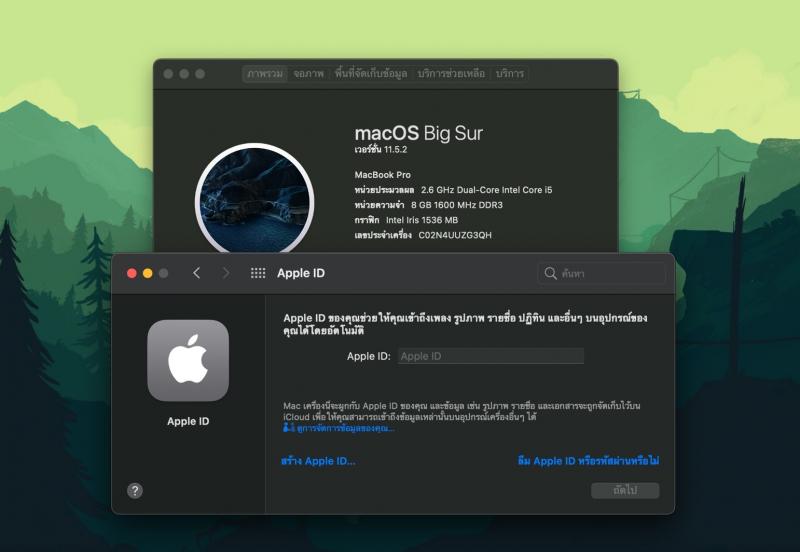This screenshot has height=552, width=800.
Task: Show all preferences grid icon
Action: point(258,273)
